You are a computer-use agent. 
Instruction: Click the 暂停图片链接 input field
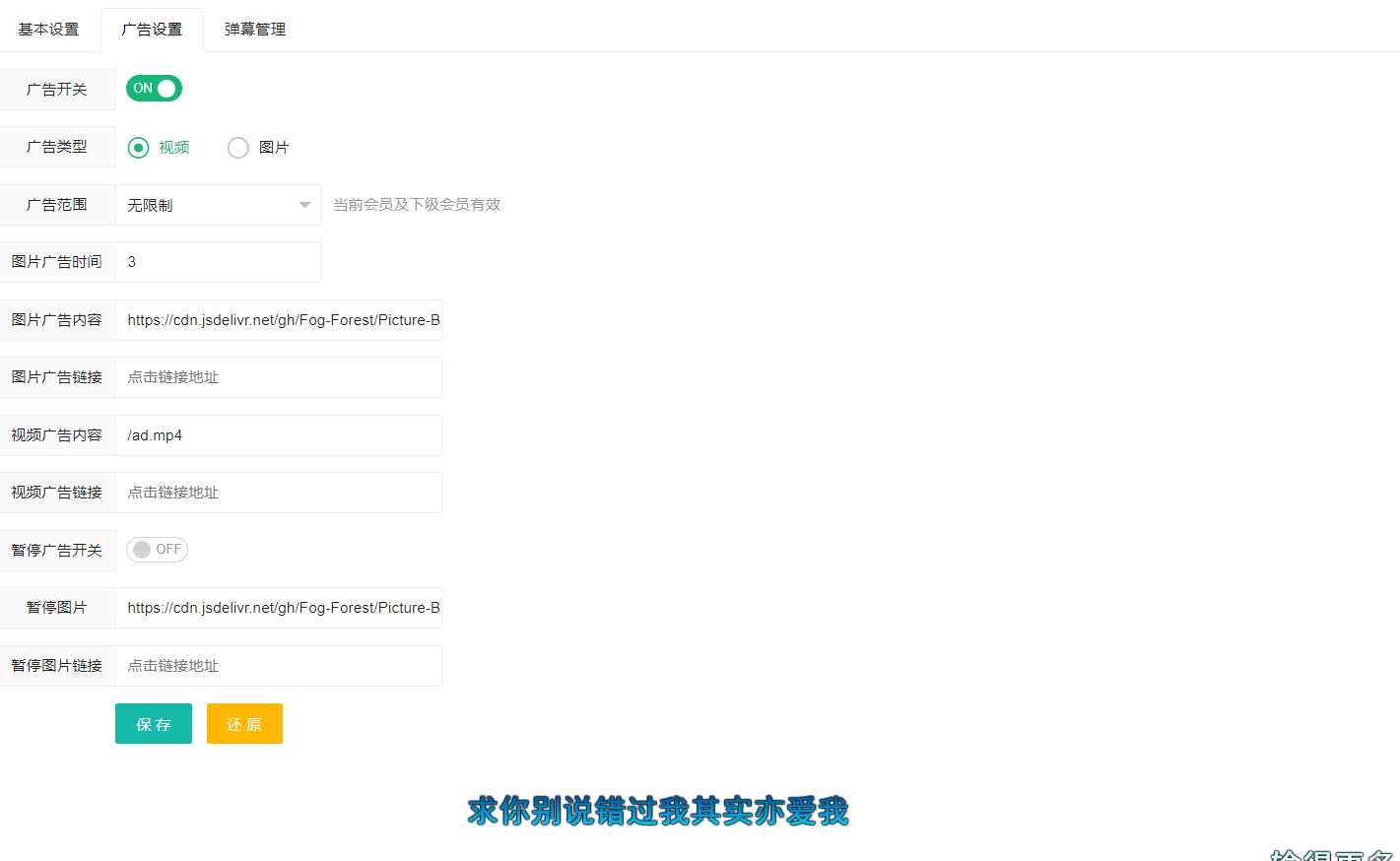pyautogui.click(x=279, y=665)
